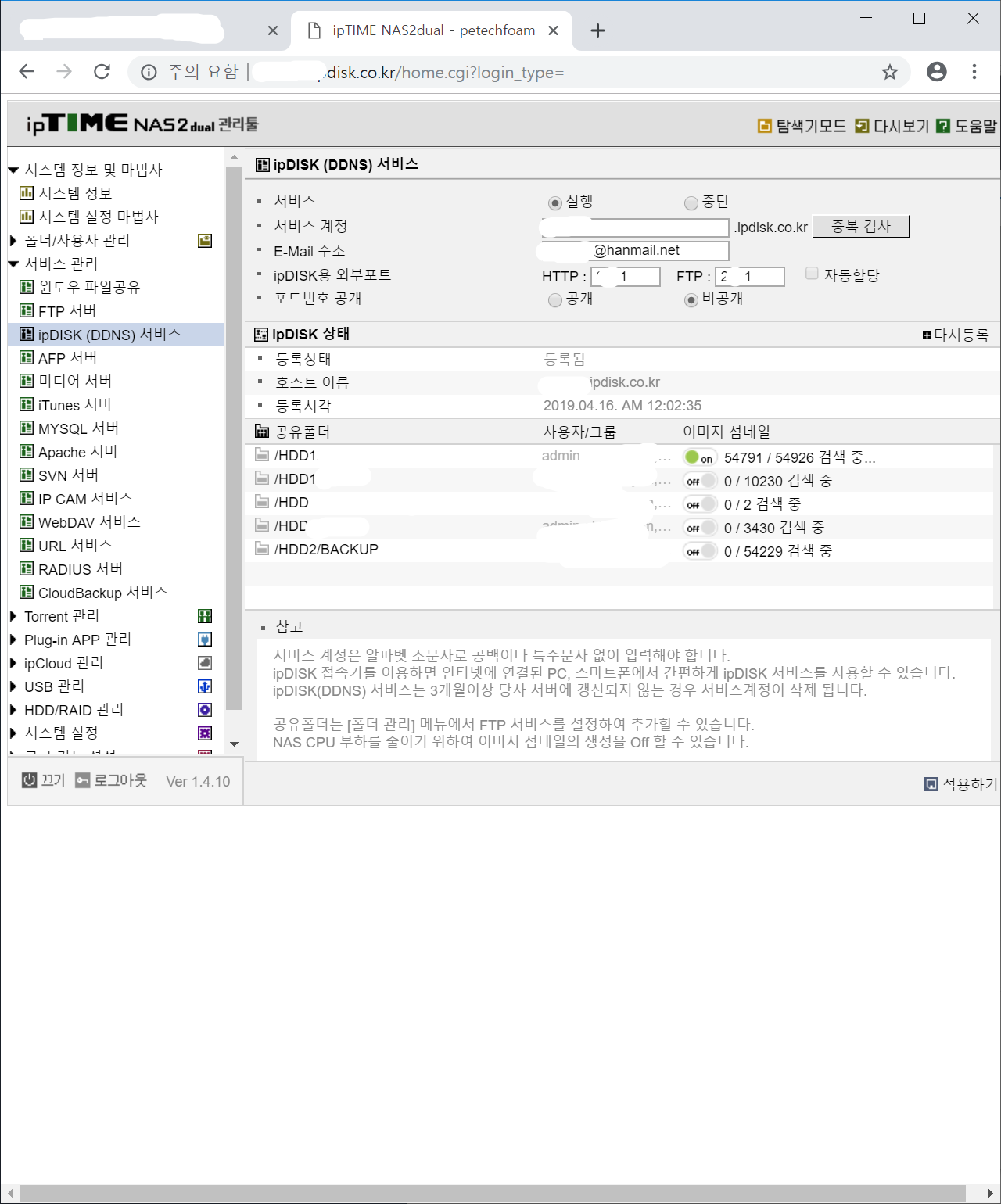Open the MYSQL 서버 menu item
Image resolution: width=1001 pixels, height=1204 pixels.
[78, 428]
